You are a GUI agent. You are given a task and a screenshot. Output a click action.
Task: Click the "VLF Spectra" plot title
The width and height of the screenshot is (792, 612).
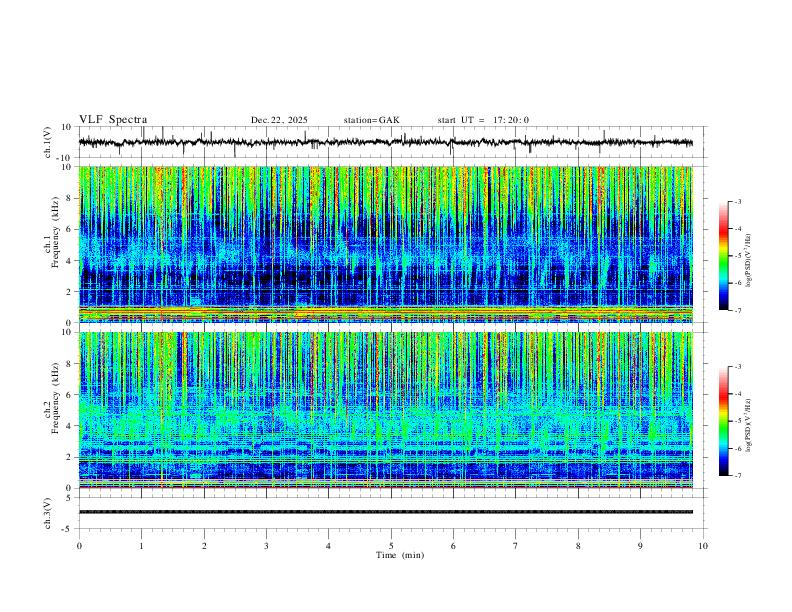click(x=113, y=120)
